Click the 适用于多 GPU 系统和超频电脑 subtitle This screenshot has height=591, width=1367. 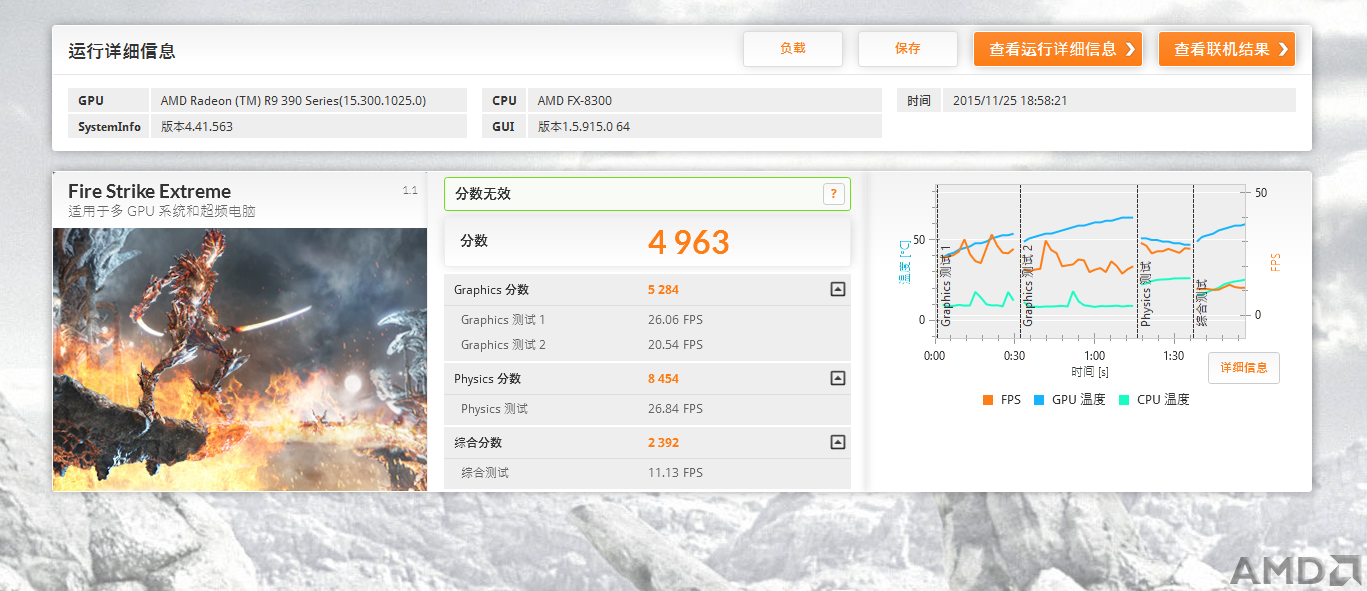[161, 212]
